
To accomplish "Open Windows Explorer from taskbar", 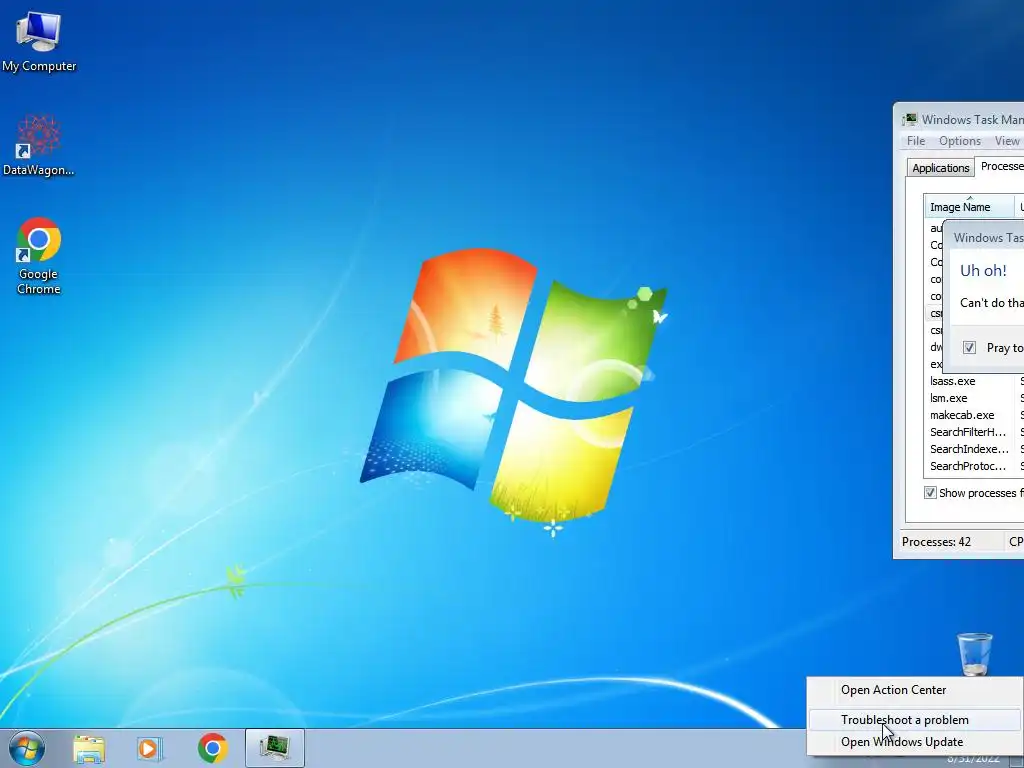I will tap(89, 748).
